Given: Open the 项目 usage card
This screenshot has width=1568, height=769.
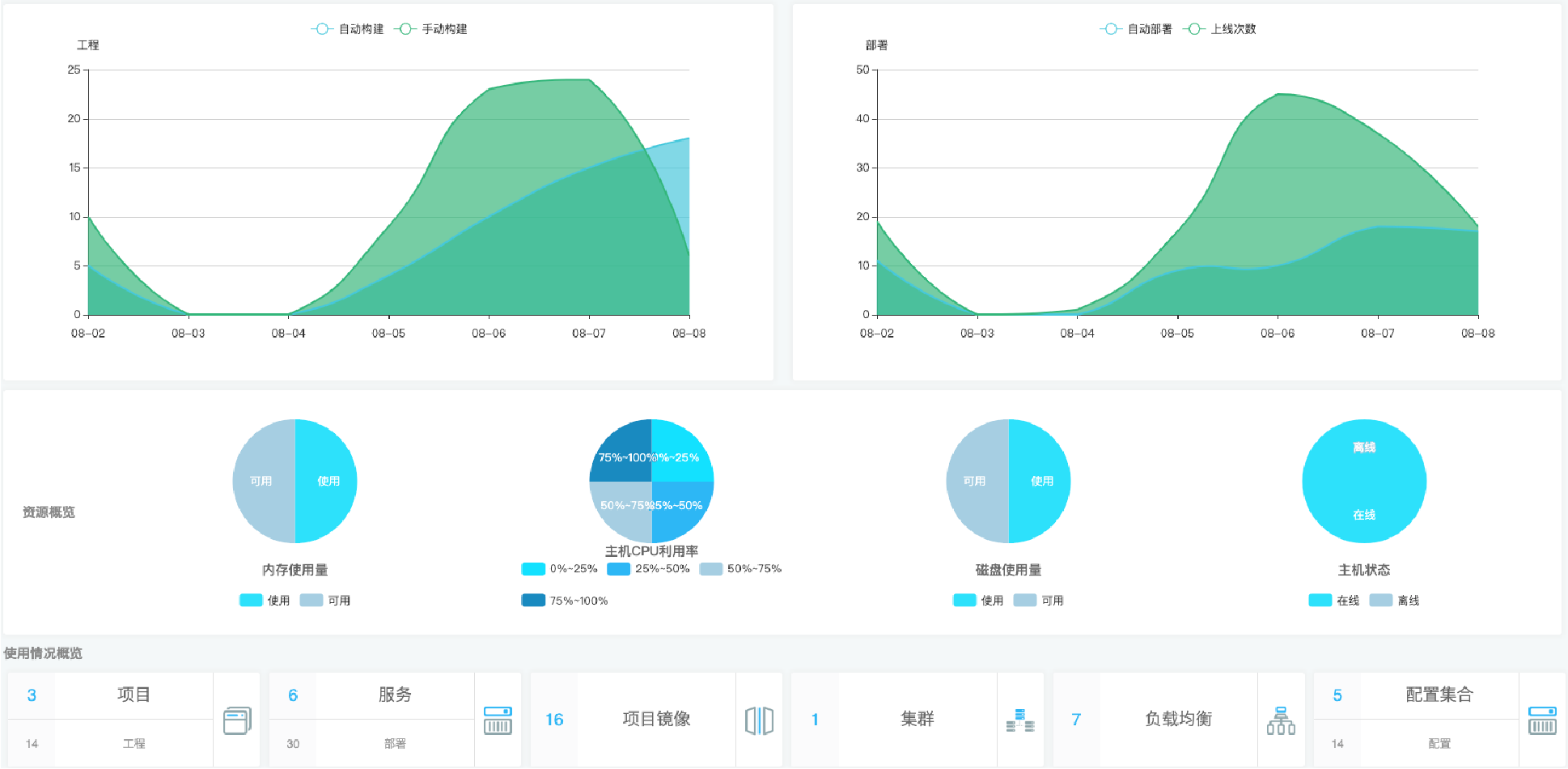Looking at the screenshot, I should click(133, 695).
